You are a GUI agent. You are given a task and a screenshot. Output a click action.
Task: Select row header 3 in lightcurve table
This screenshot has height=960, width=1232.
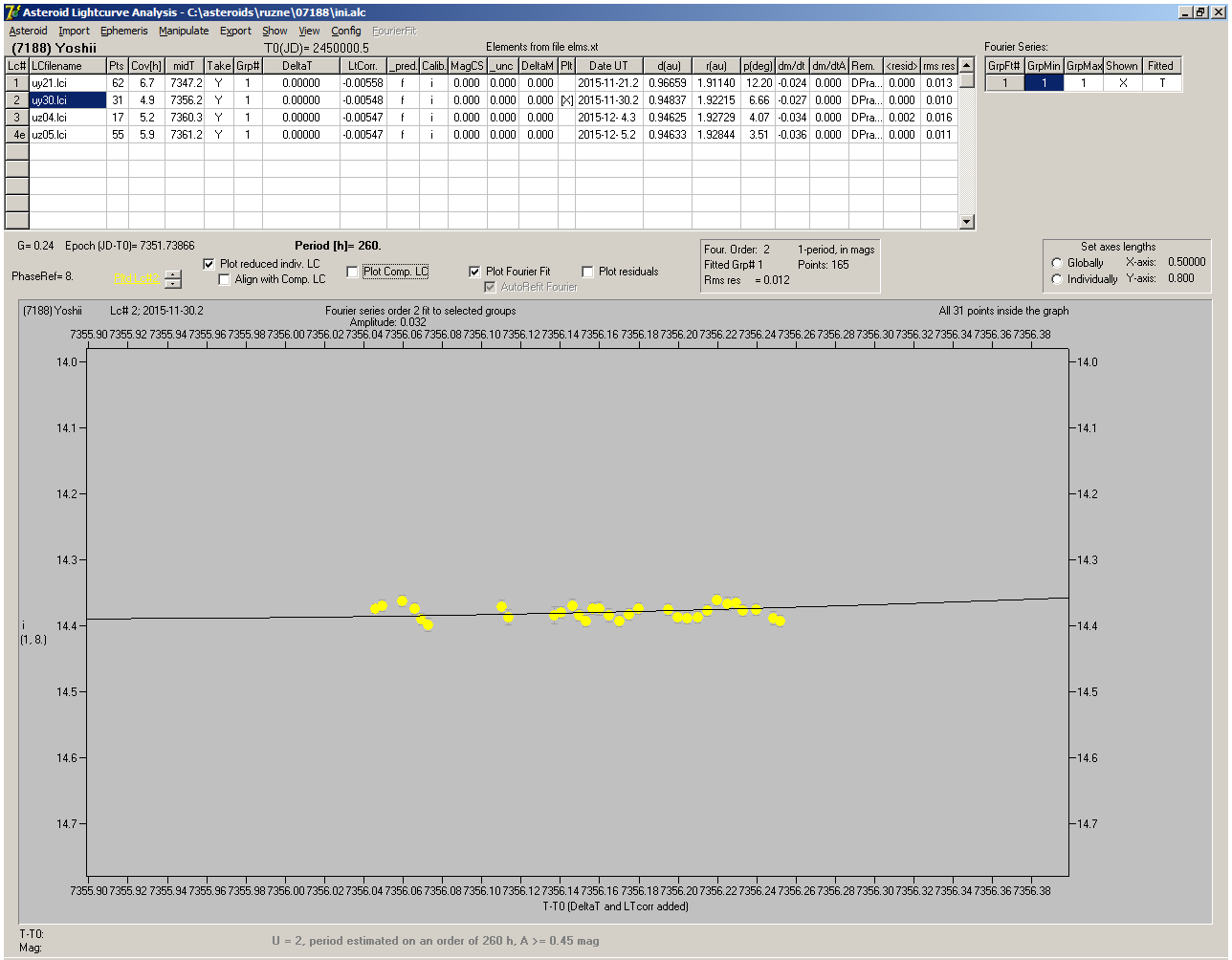point(16,118)
